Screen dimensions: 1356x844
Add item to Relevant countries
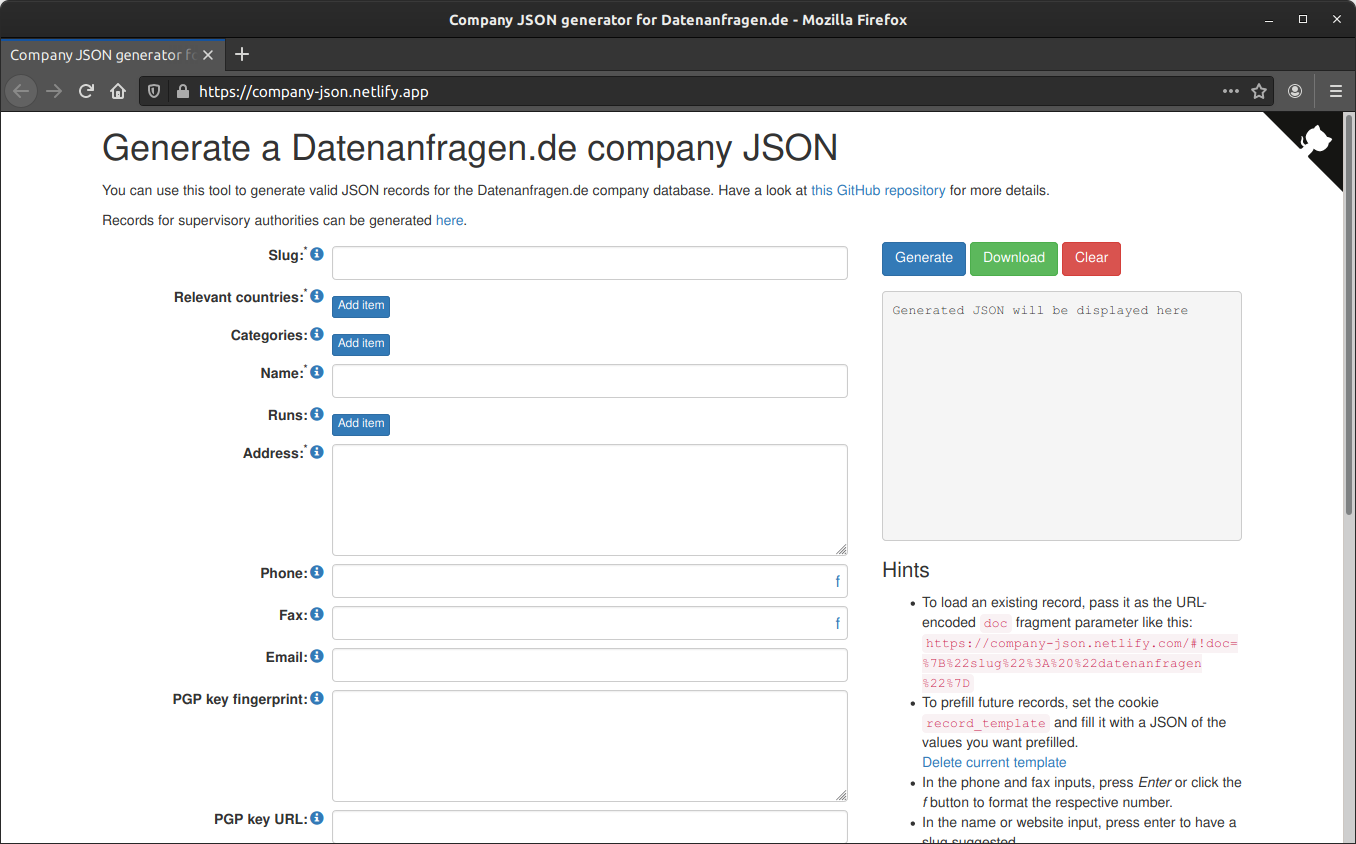tap(361, 306)
